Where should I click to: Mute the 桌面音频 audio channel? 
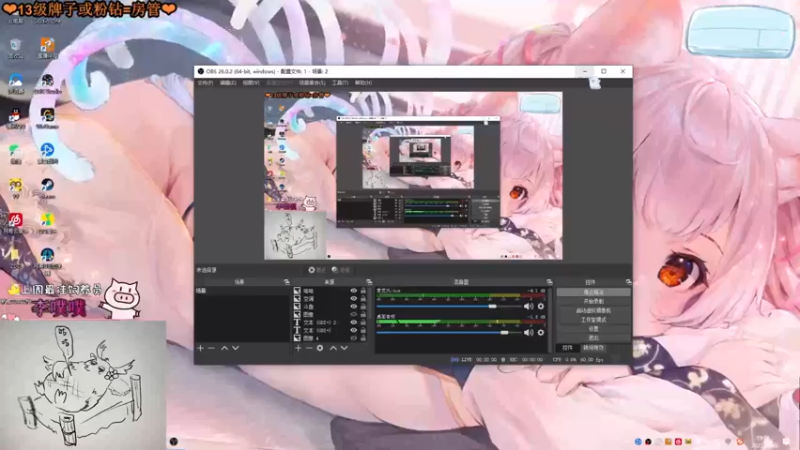point(529,333)
